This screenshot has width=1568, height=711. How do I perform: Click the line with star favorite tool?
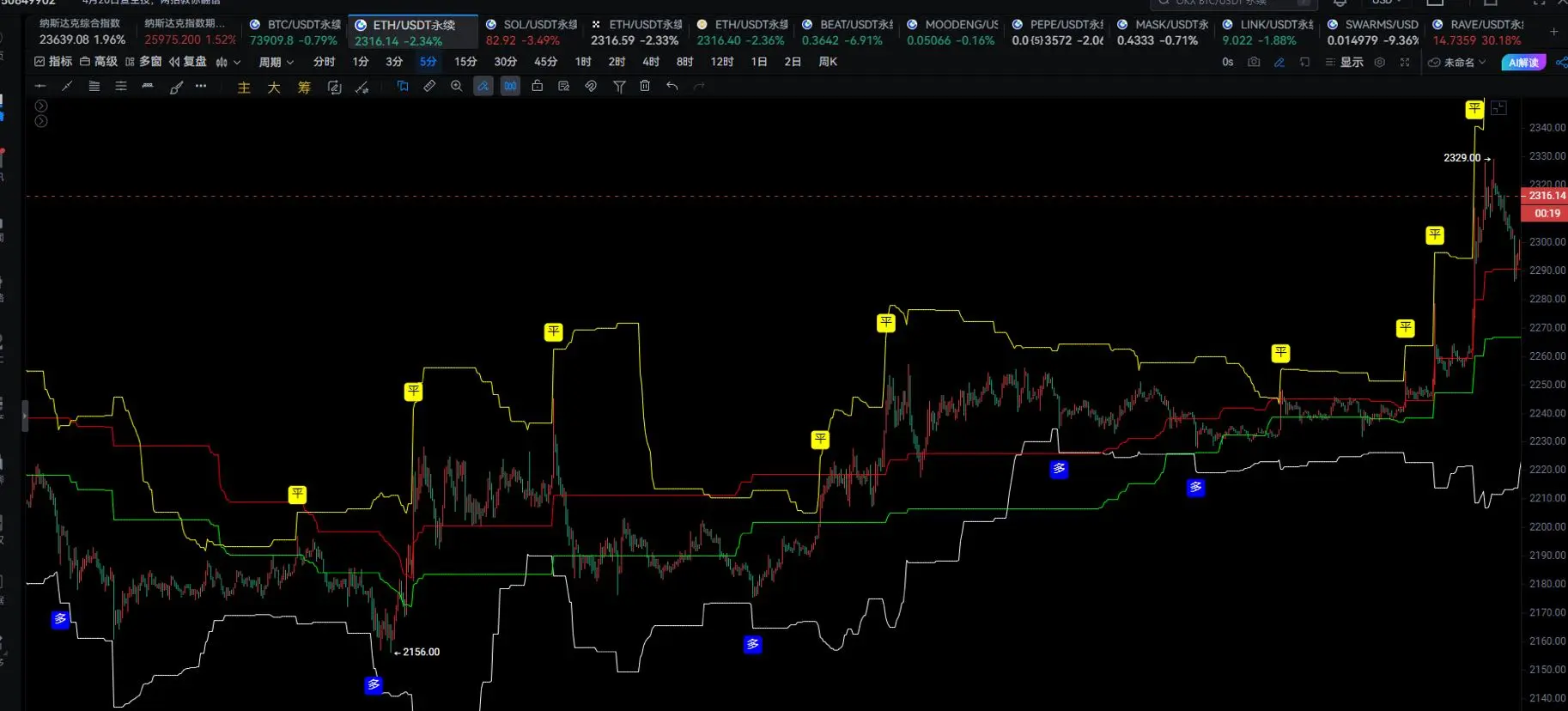362,88
